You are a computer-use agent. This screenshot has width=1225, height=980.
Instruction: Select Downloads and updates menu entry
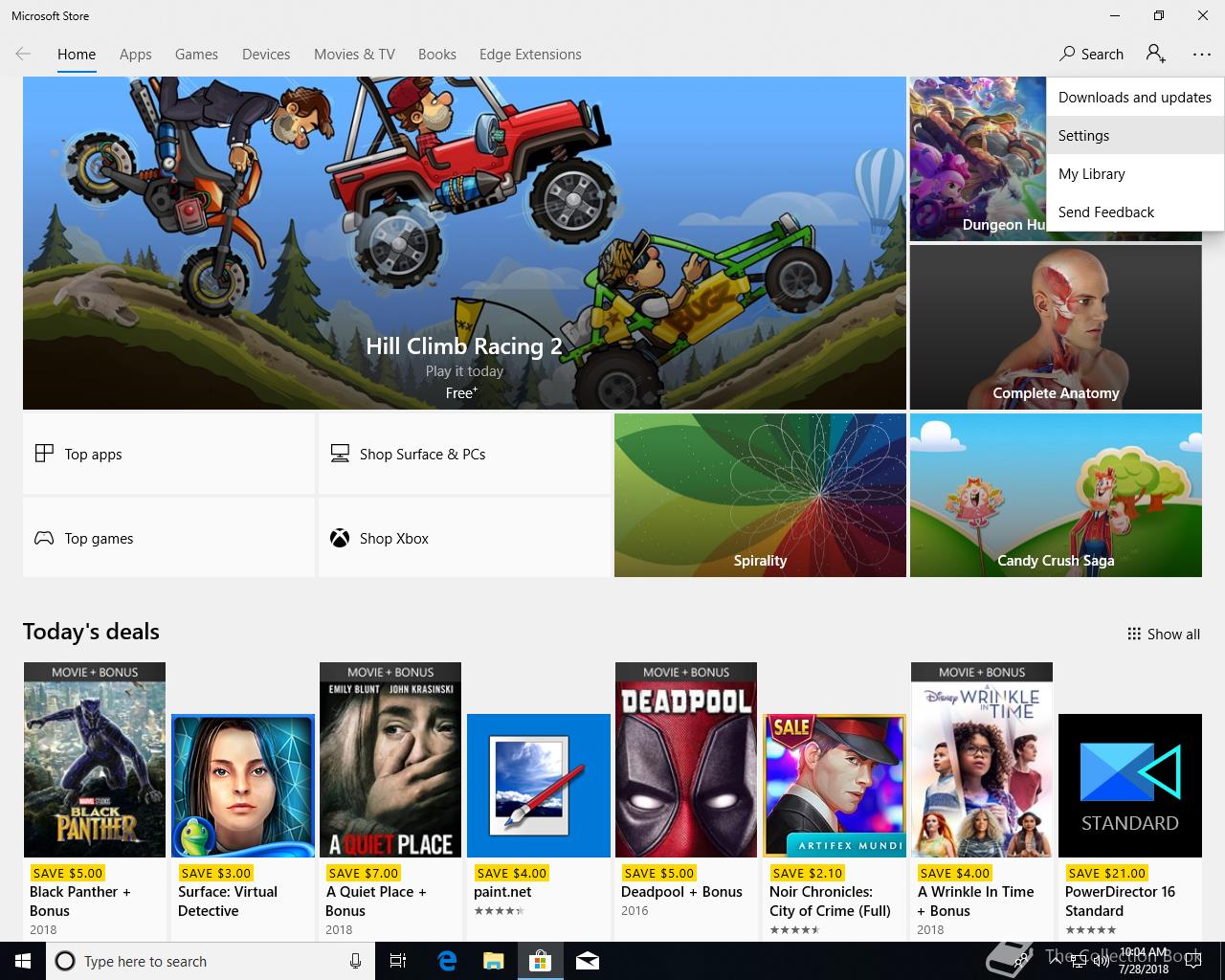point(1135,98)
